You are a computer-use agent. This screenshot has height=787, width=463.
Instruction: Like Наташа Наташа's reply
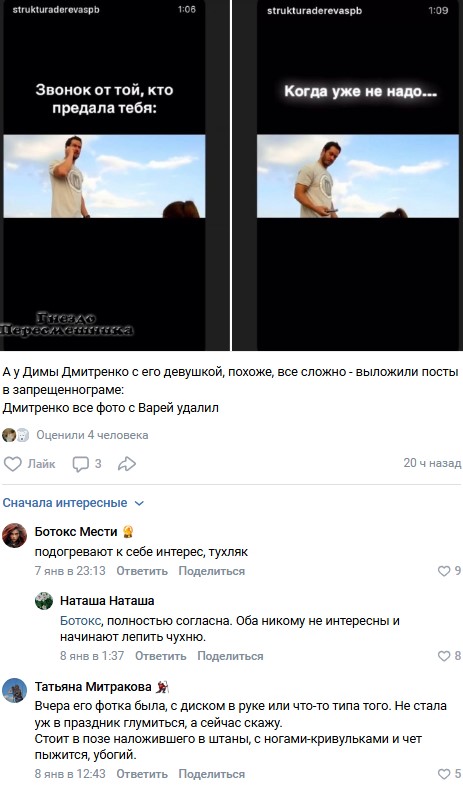[449, 655]
